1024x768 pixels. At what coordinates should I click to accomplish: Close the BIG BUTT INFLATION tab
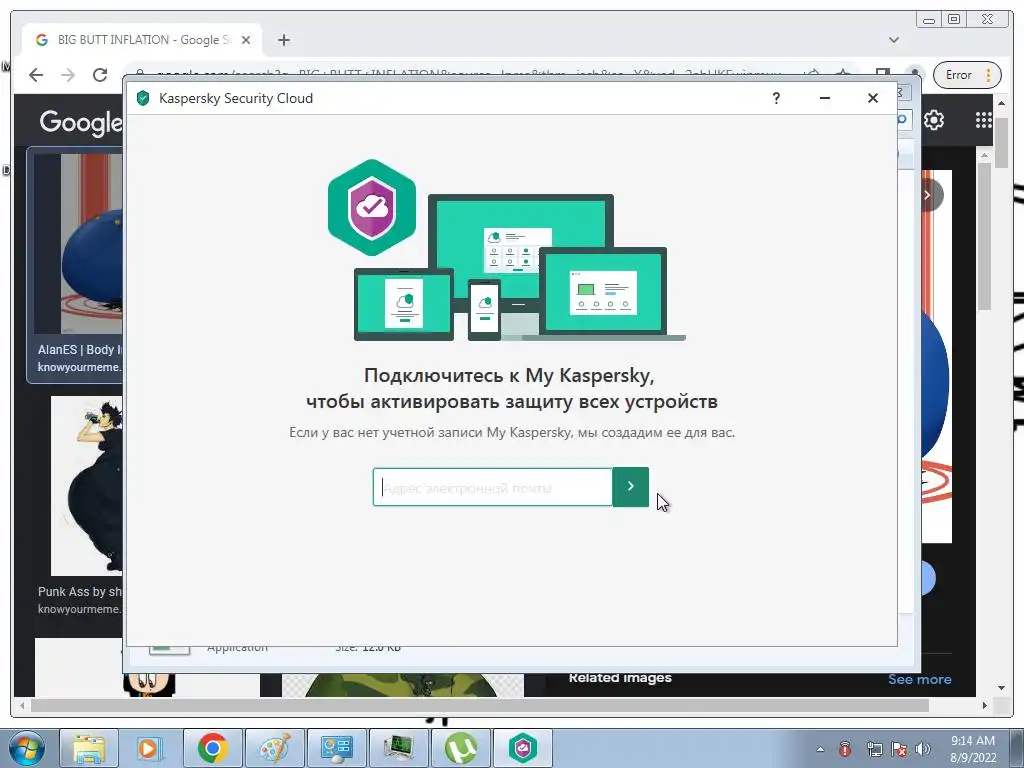click(x=246, y=40)
